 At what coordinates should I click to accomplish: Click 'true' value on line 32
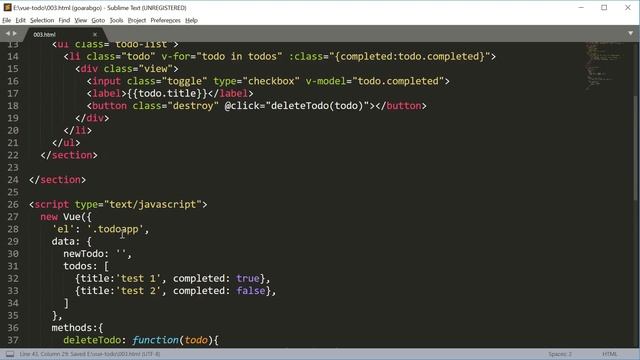click(x=248, y=278)
